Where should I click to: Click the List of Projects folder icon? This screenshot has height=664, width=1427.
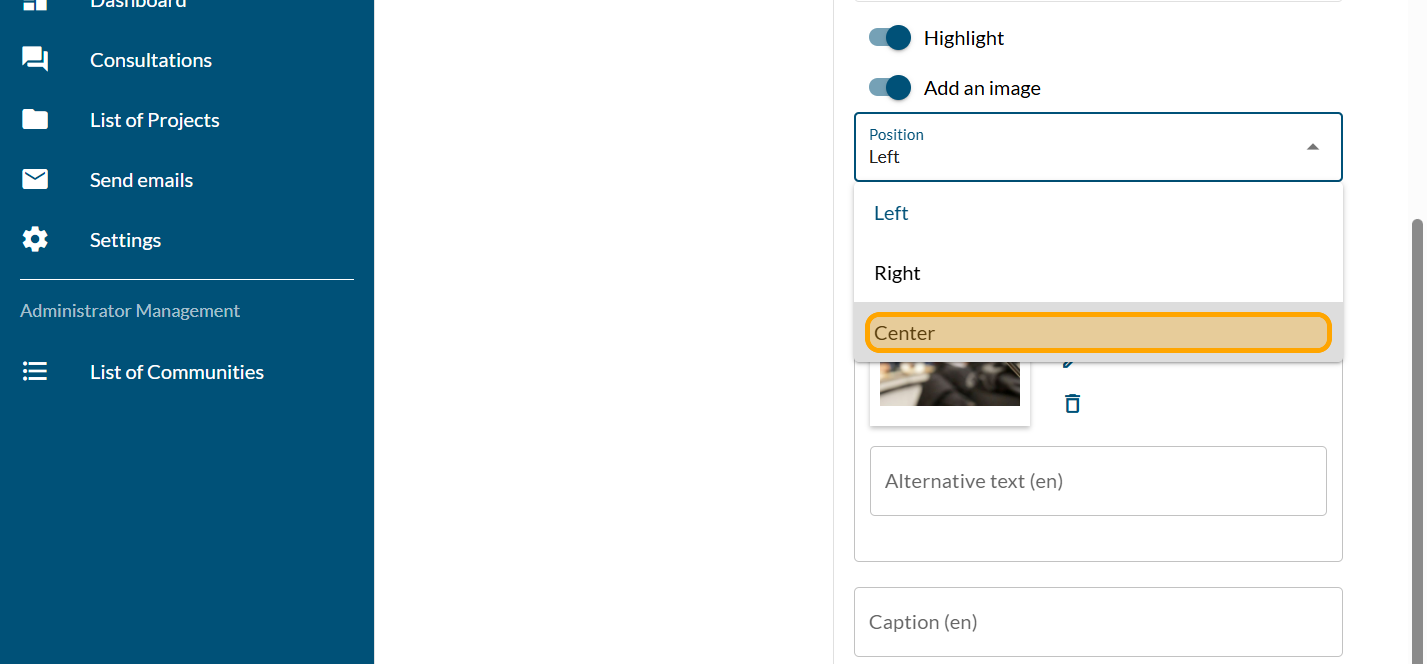pos(35,120)
